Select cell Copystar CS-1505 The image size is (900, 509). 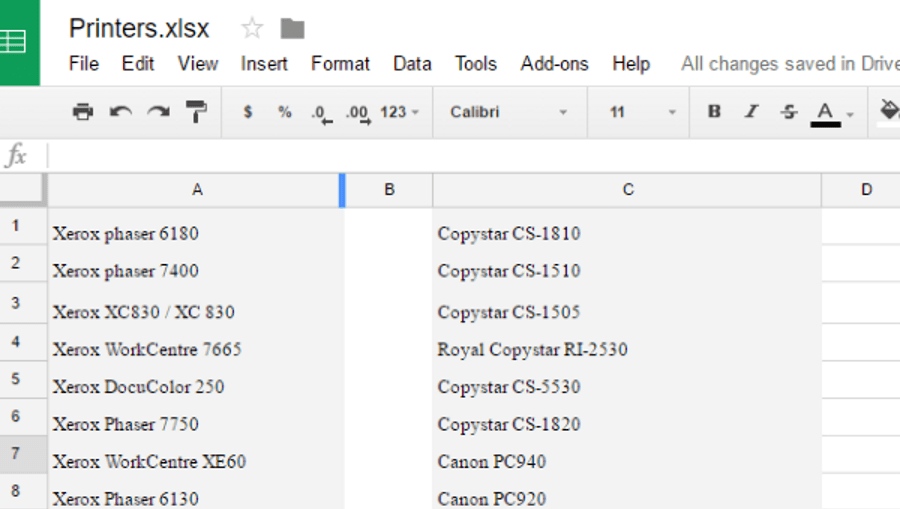pos(627,302)
